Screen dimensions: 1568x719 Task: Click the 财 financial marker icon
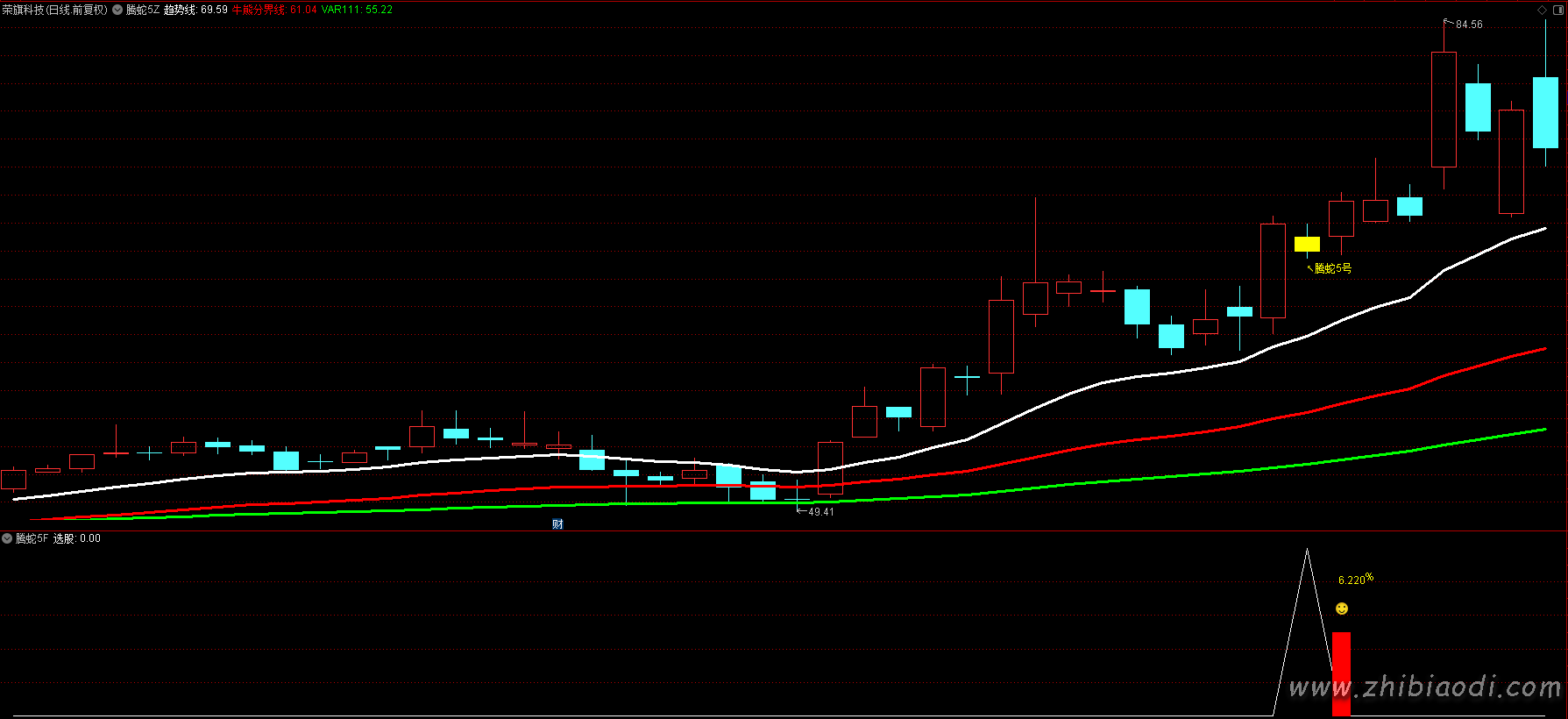(557, 524)
